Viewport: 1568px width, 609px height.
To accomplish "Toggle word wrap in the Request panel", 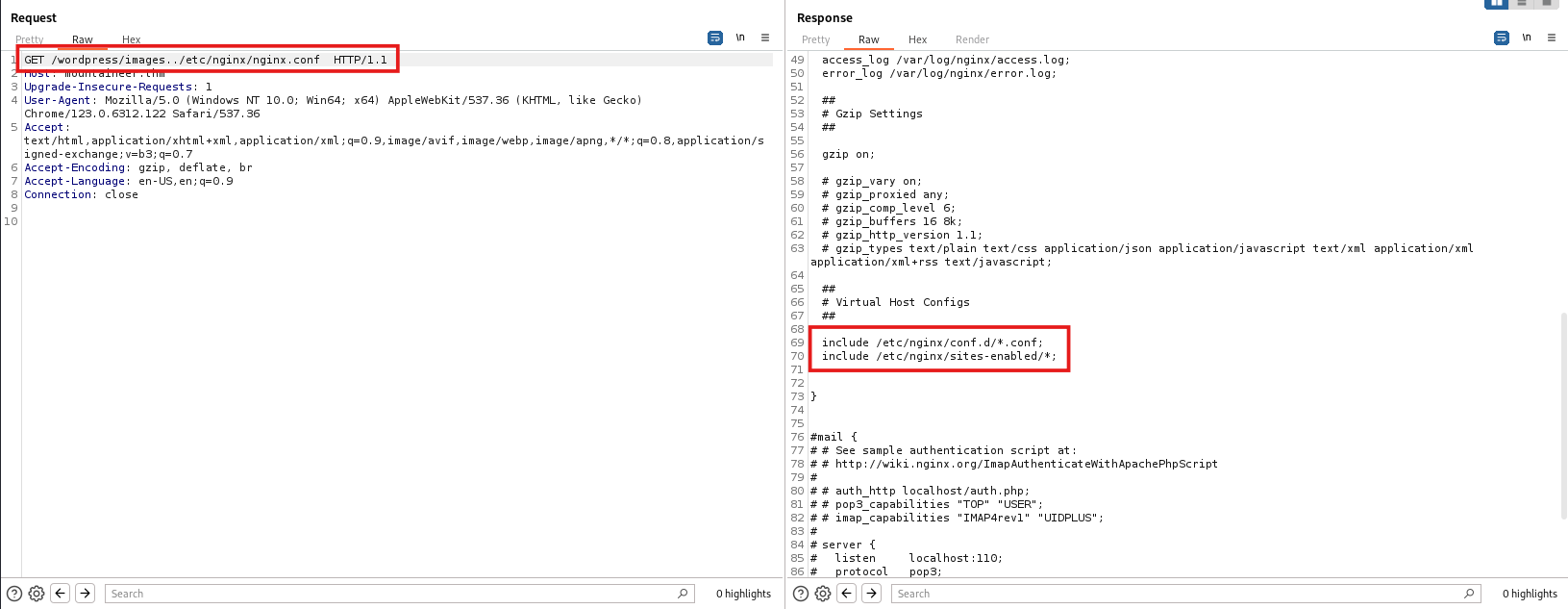I will pos(714,38).
